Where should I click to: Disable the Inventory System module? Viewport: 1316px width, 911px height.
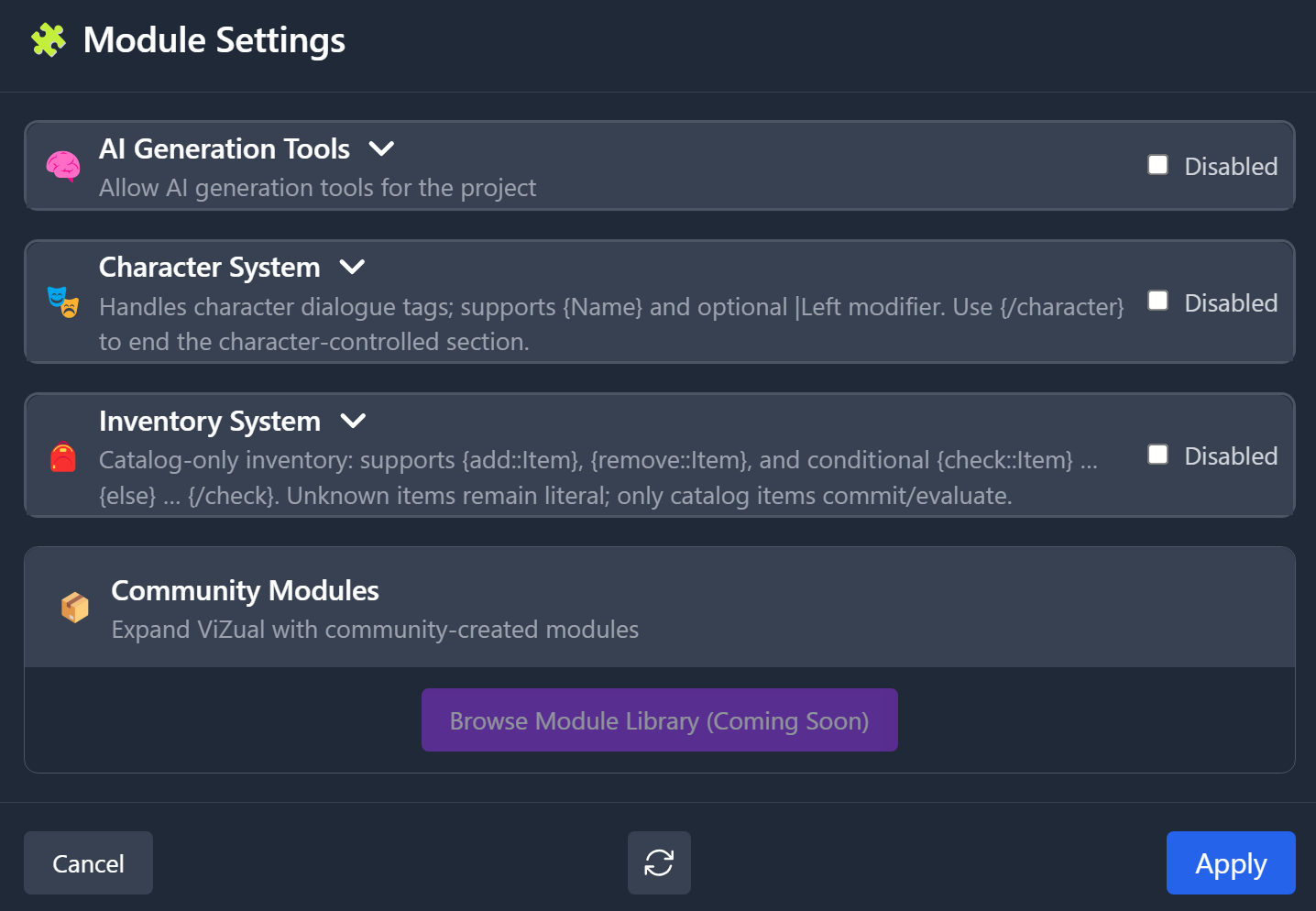tap(1157, 454)
